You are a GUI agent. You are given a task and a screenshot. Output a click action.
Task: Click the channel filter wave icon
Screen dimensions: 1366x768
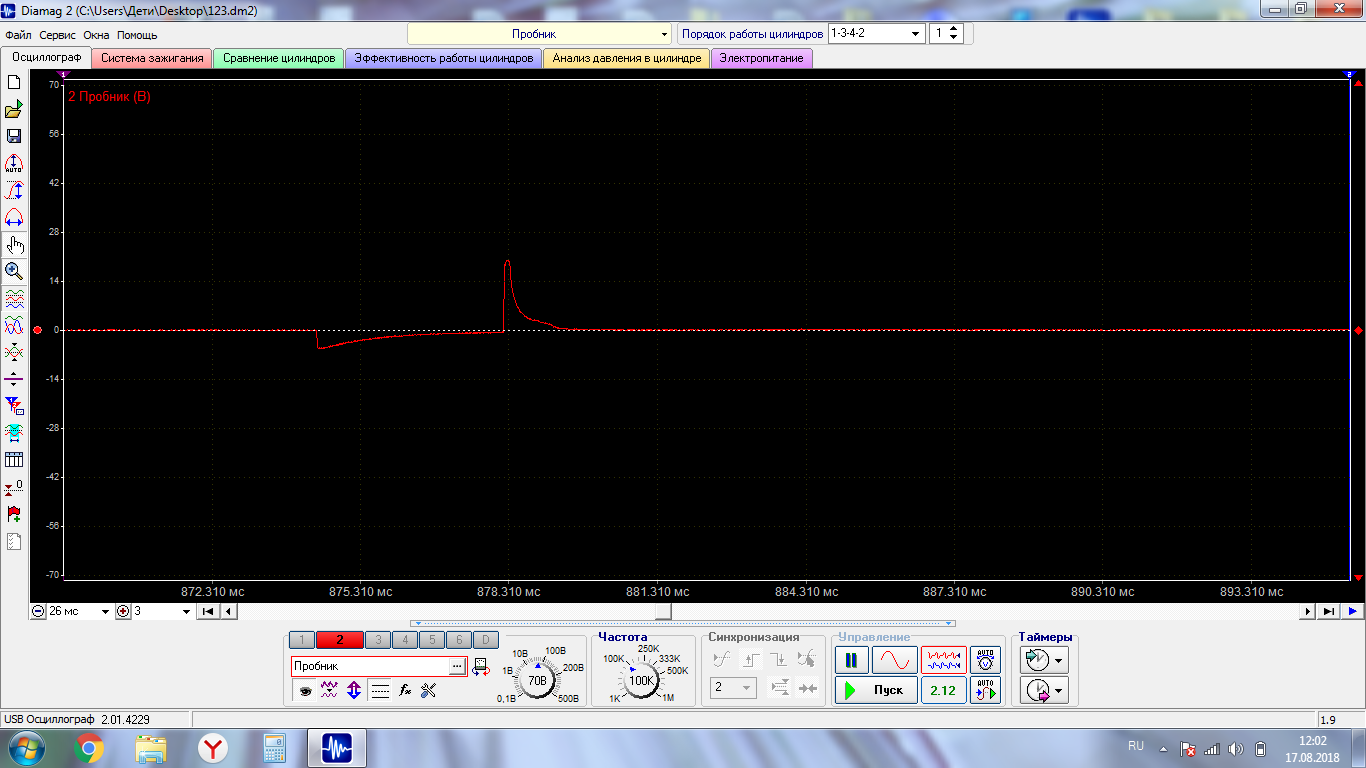point(329,689)
